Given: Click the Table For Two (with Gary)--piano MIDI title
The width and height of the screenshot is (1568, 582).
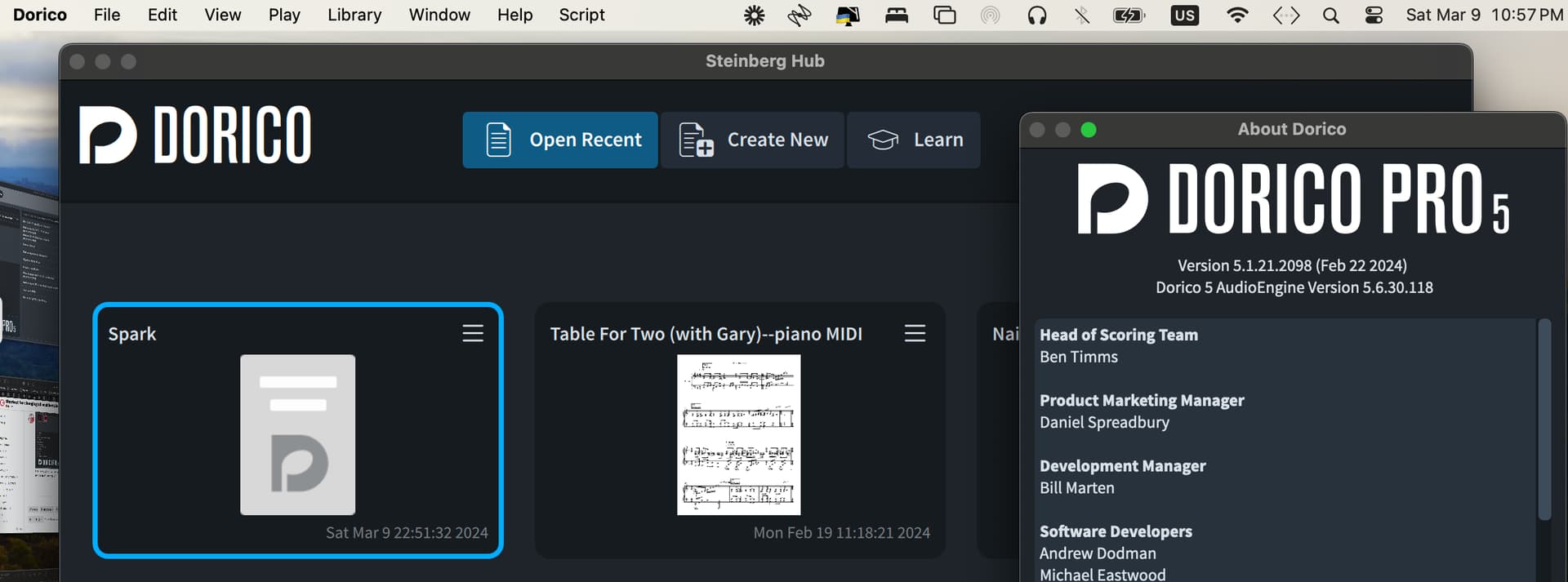Looking at the screenshot, I should (x=706, y=334).
